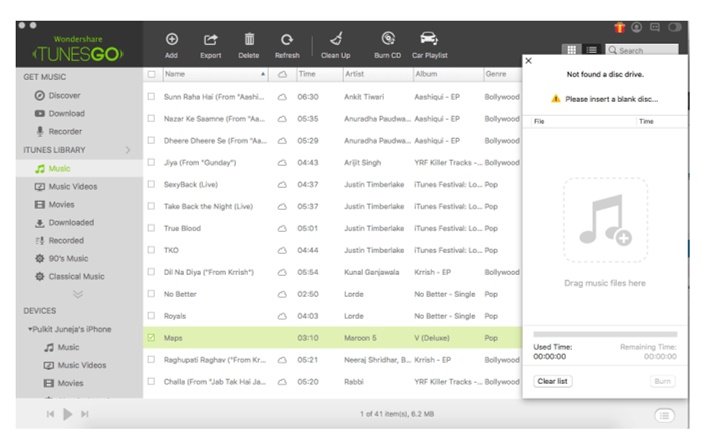Sort by the Artist column header
720x439 pixels.
[377, 74]
